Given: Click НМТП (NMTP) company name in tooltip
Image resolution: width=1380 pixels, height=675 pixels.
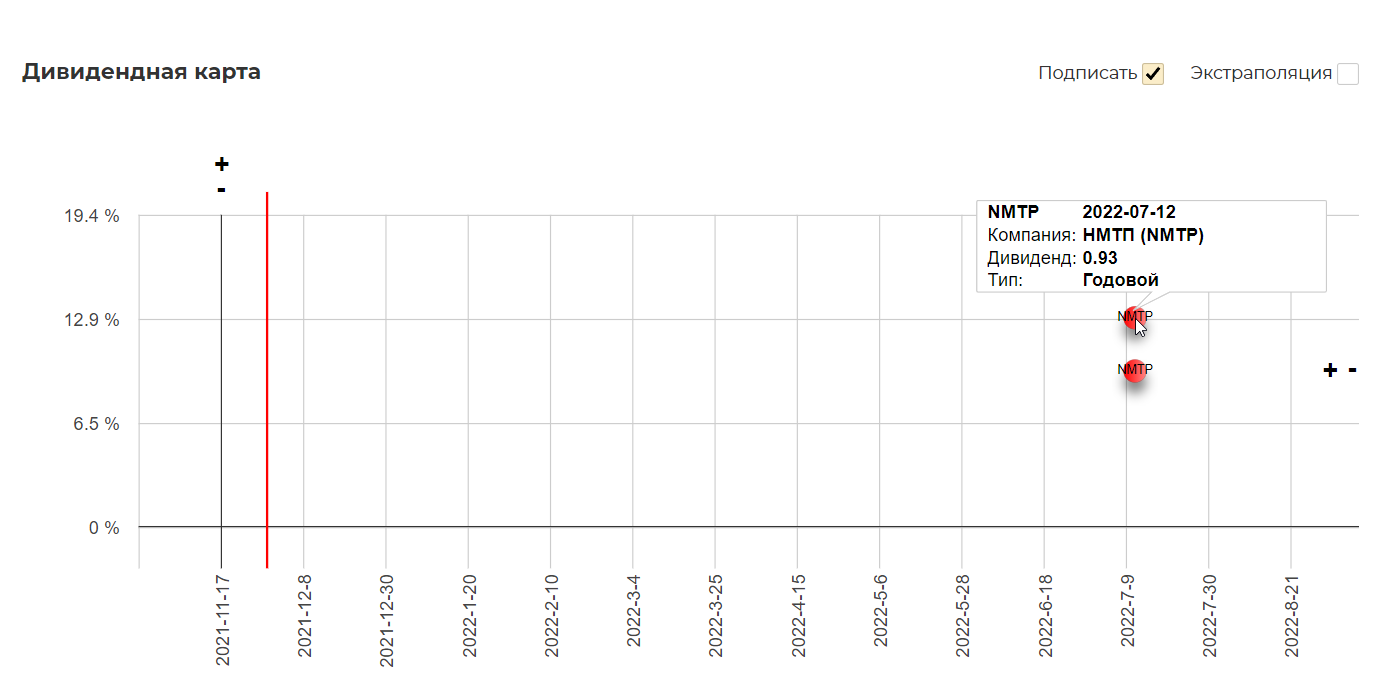Looking at the screenshot, I should (x=1143, y=235).
